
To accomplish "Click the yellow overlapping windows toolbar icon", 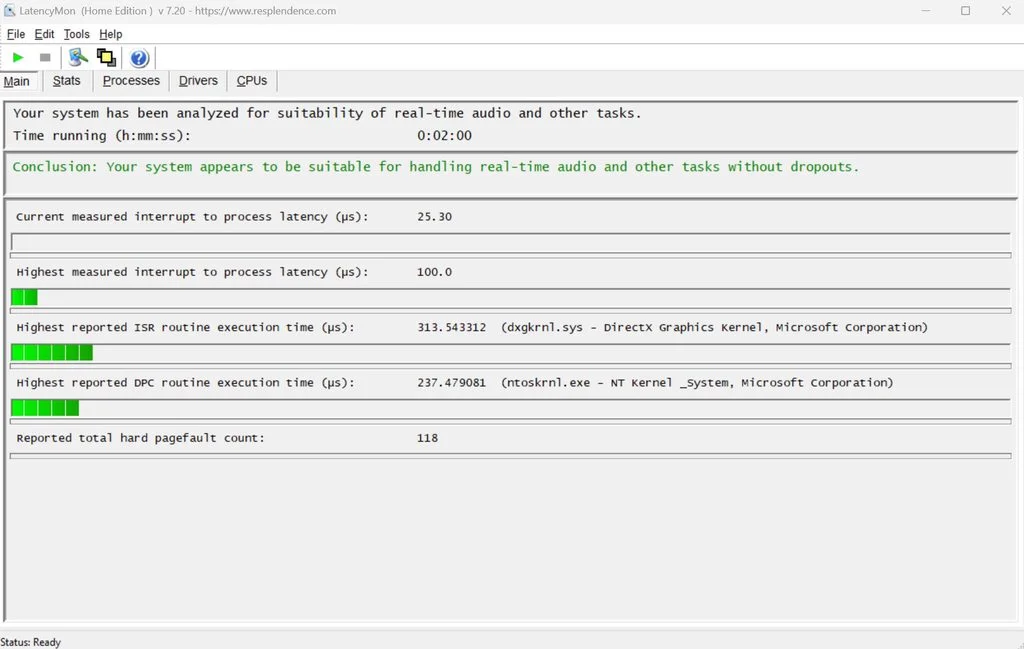I will pos(106,57).
